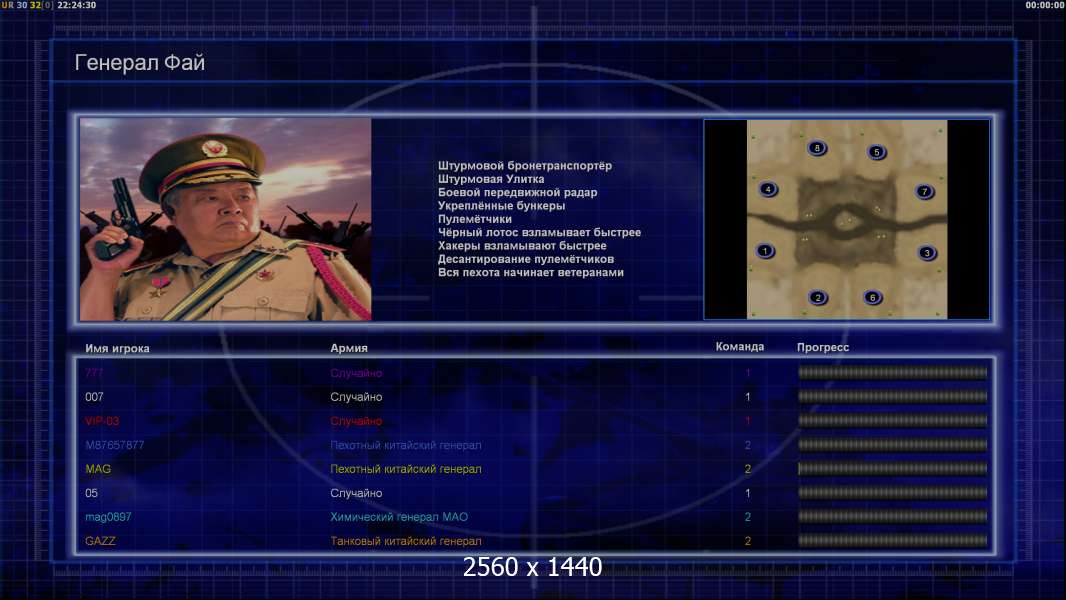Viewport: 1066px width, 600px height.
Task: Click the loading progress bar for 05
Action: tap(893, 493)
